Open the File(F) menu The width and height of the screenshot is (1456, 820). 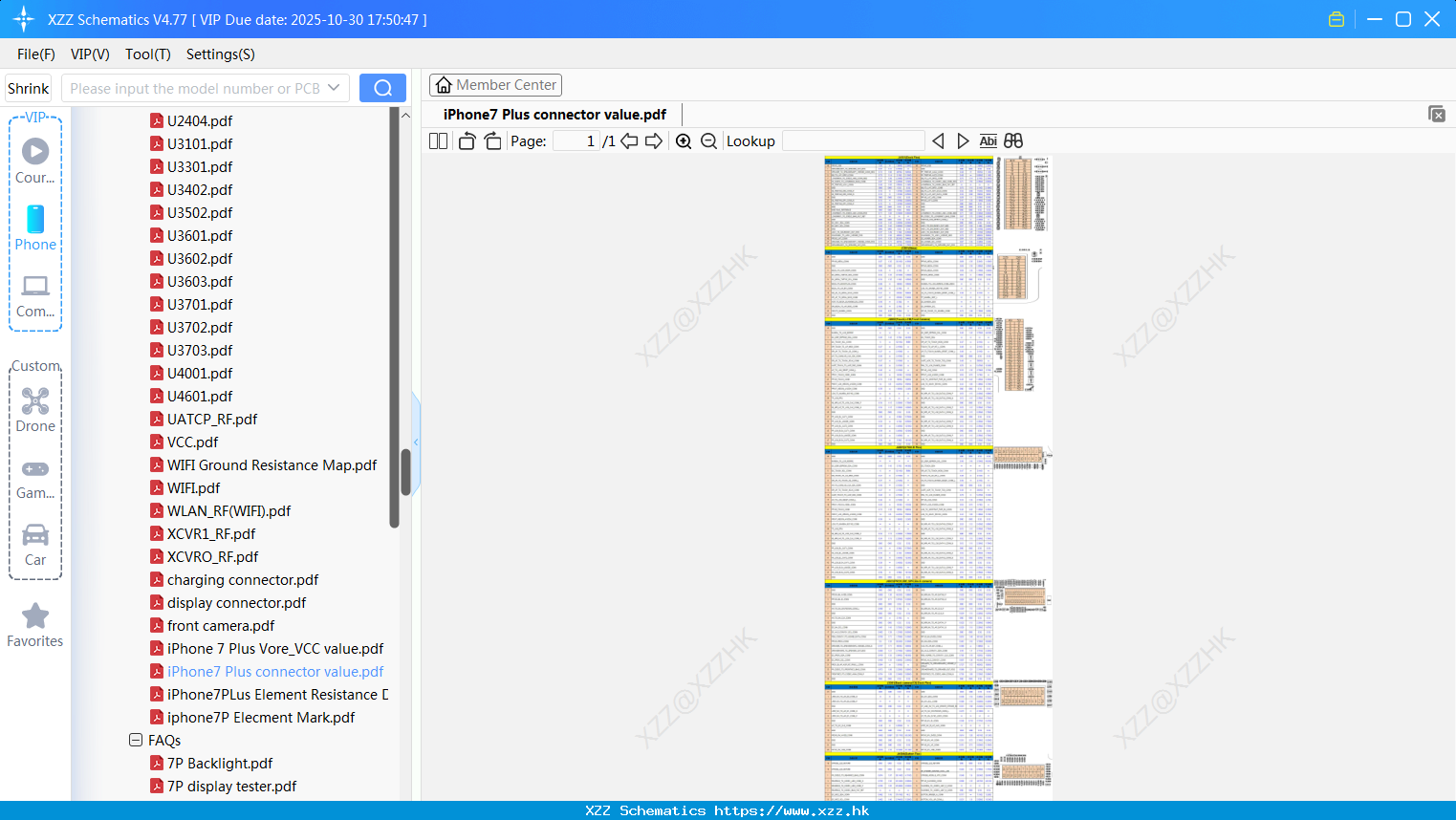pos(36,54)
